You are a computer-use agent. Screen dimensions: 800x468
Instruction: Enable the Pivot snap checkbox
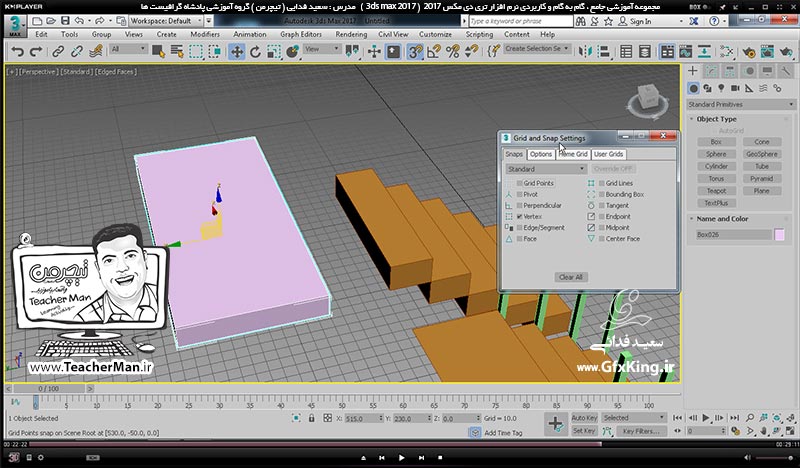tap(519, 194)
